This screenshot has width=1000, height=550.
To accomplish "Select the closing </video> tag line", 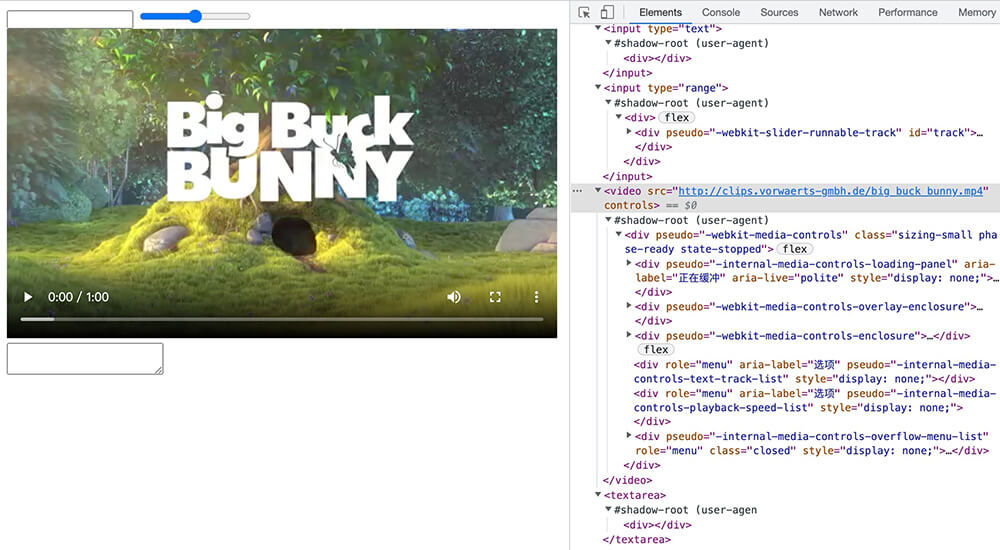I will [x=628, y=480].
